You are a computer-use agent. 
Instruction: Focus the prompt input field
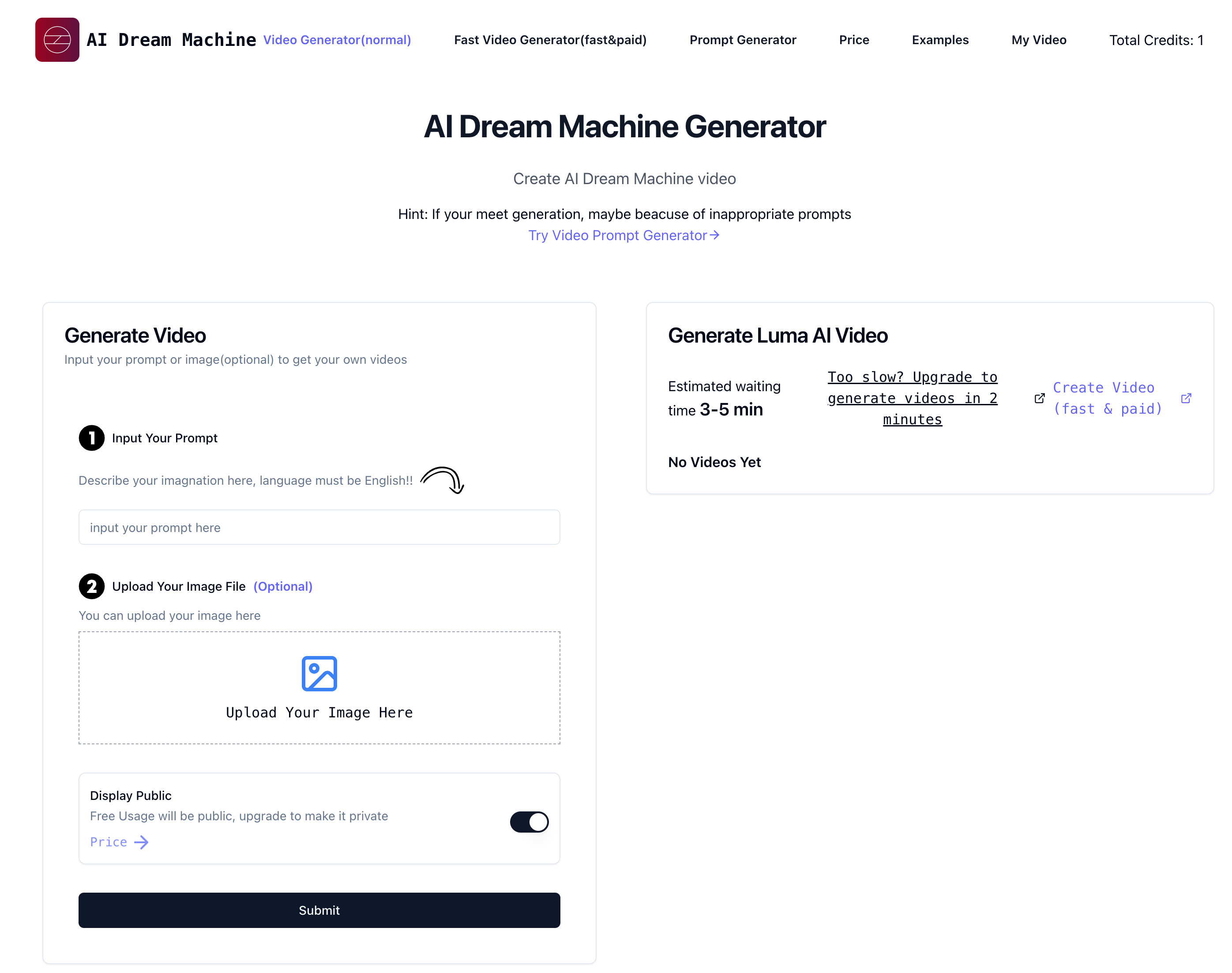coord(319,527)
